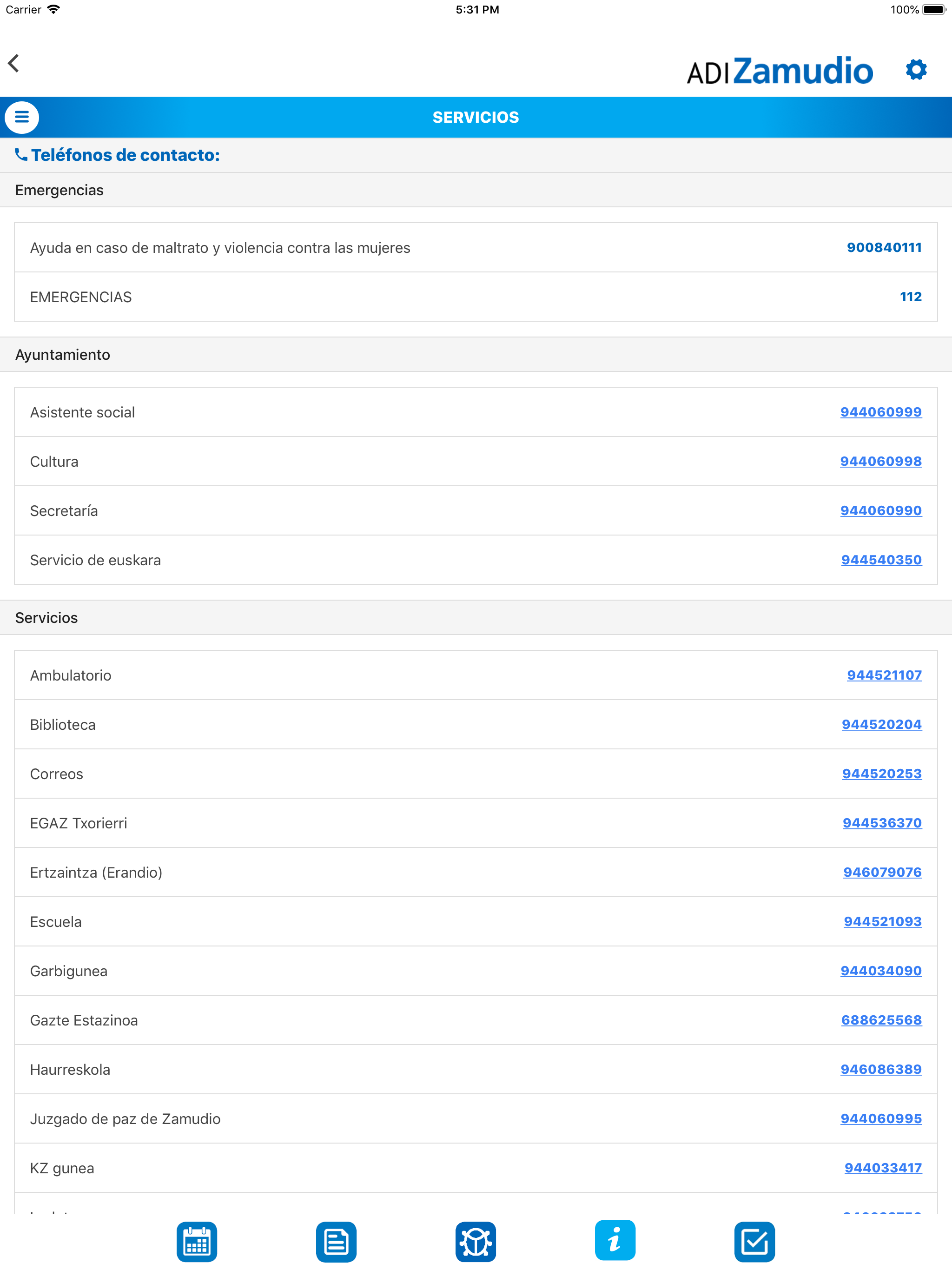Image resolution: width=952 pixels, height=1270 pixels.
Task: Open the calendar icon in bottom bar
Action: click(197, 1241)
